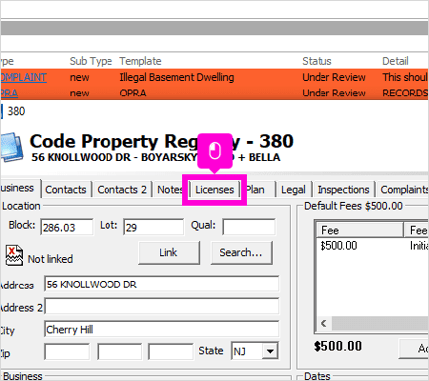Click the Block field containing 286.03
Image resolution: width=429 pixels, height=381 pixels.
(x=67, y=227)
